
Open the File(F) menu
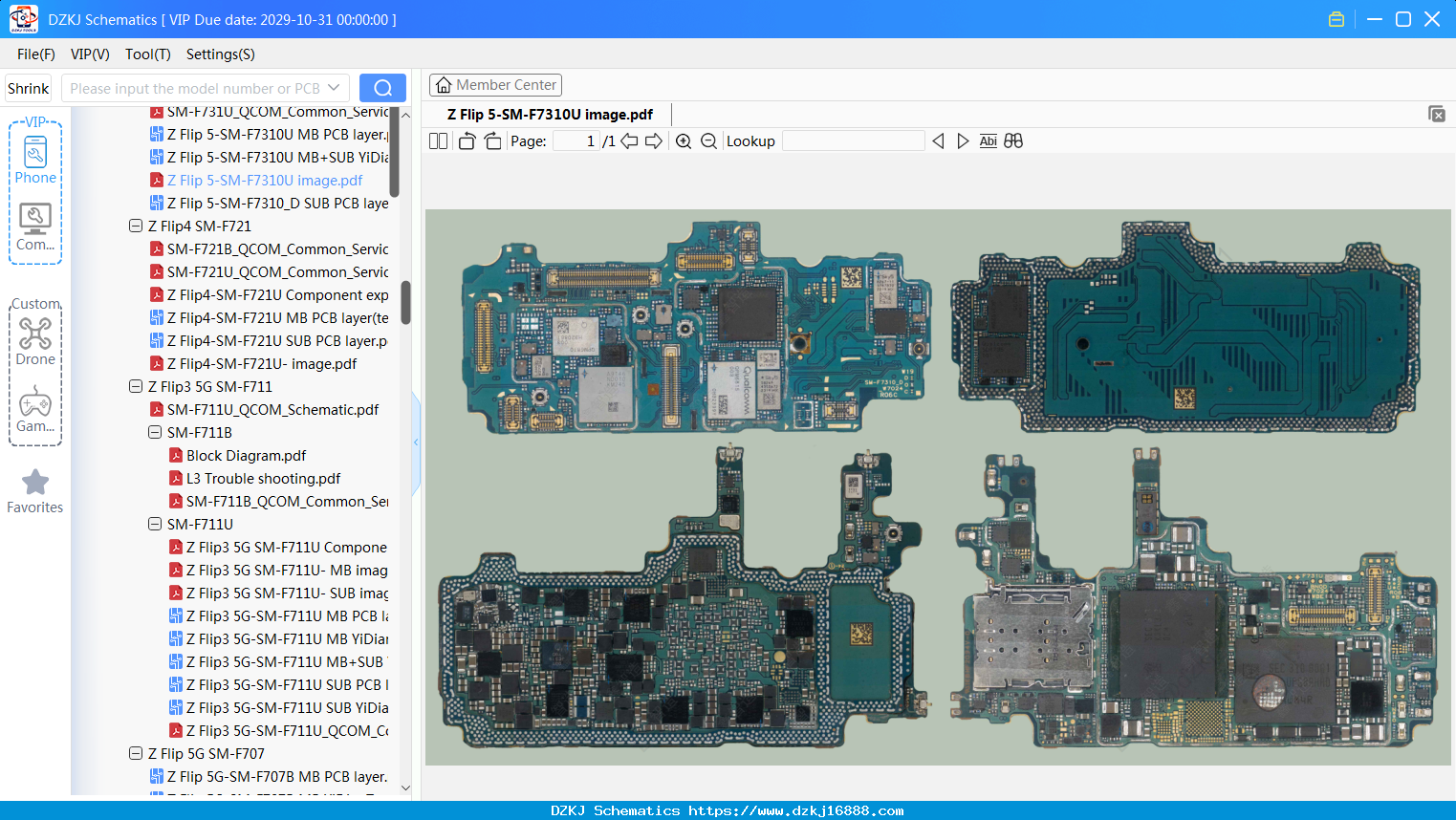[x=36, y=54]
